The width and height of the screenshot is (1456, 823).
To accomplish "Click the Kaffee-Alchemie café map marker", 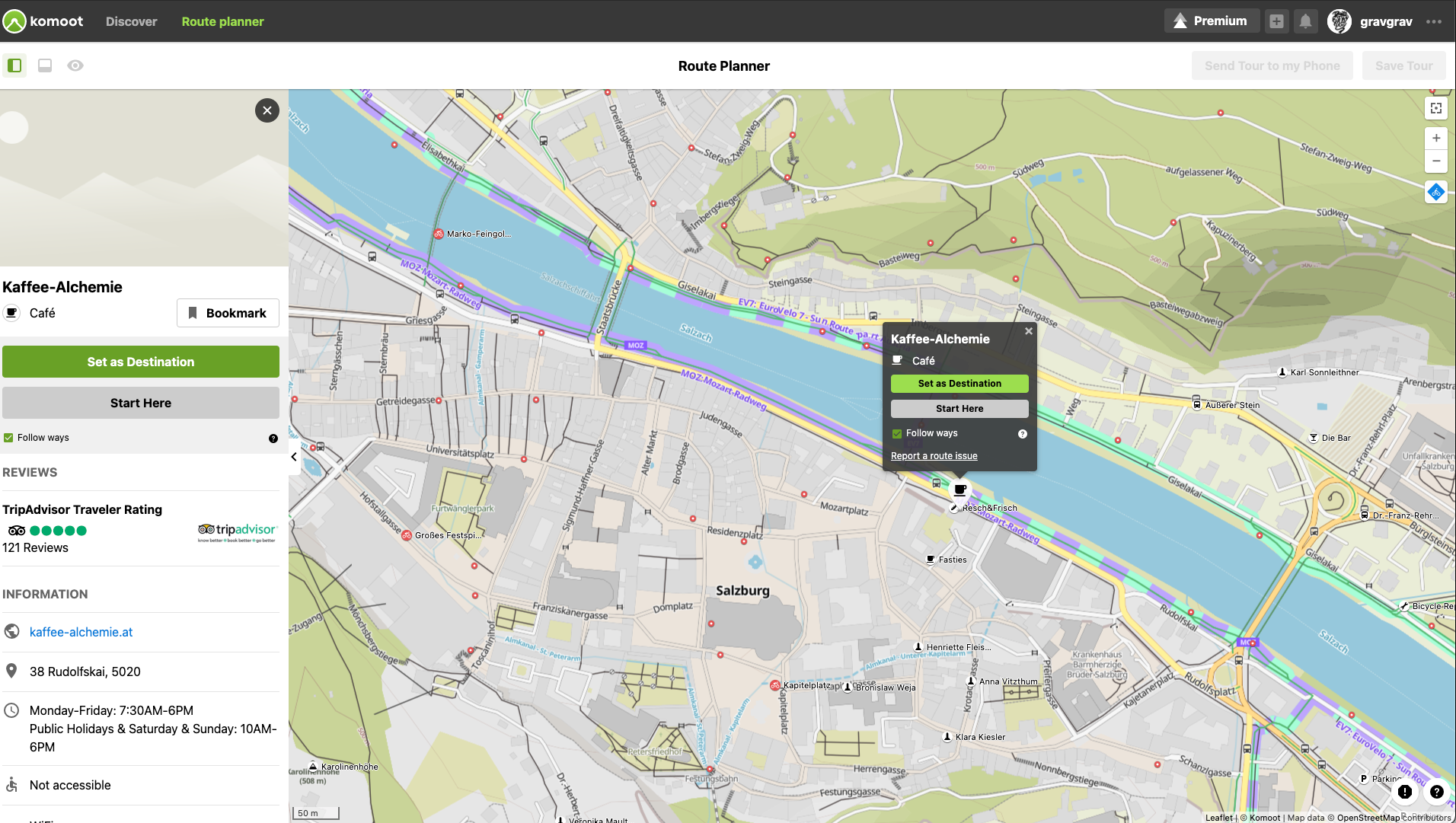I will pyautogui.click(x=960, y=490).
